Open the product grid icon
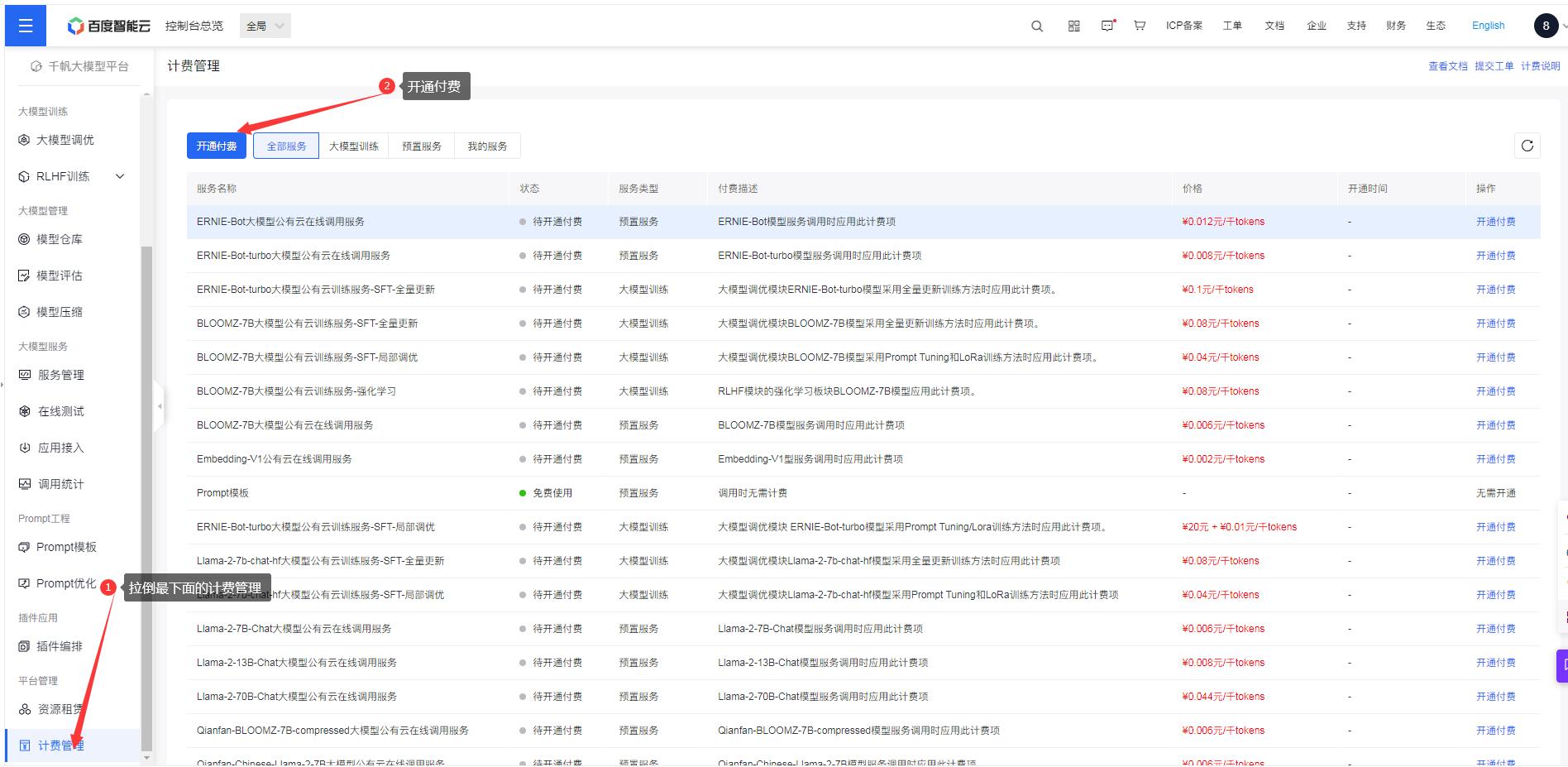This screenshot has height=767, width=1568. click(x=1073, y=26)
